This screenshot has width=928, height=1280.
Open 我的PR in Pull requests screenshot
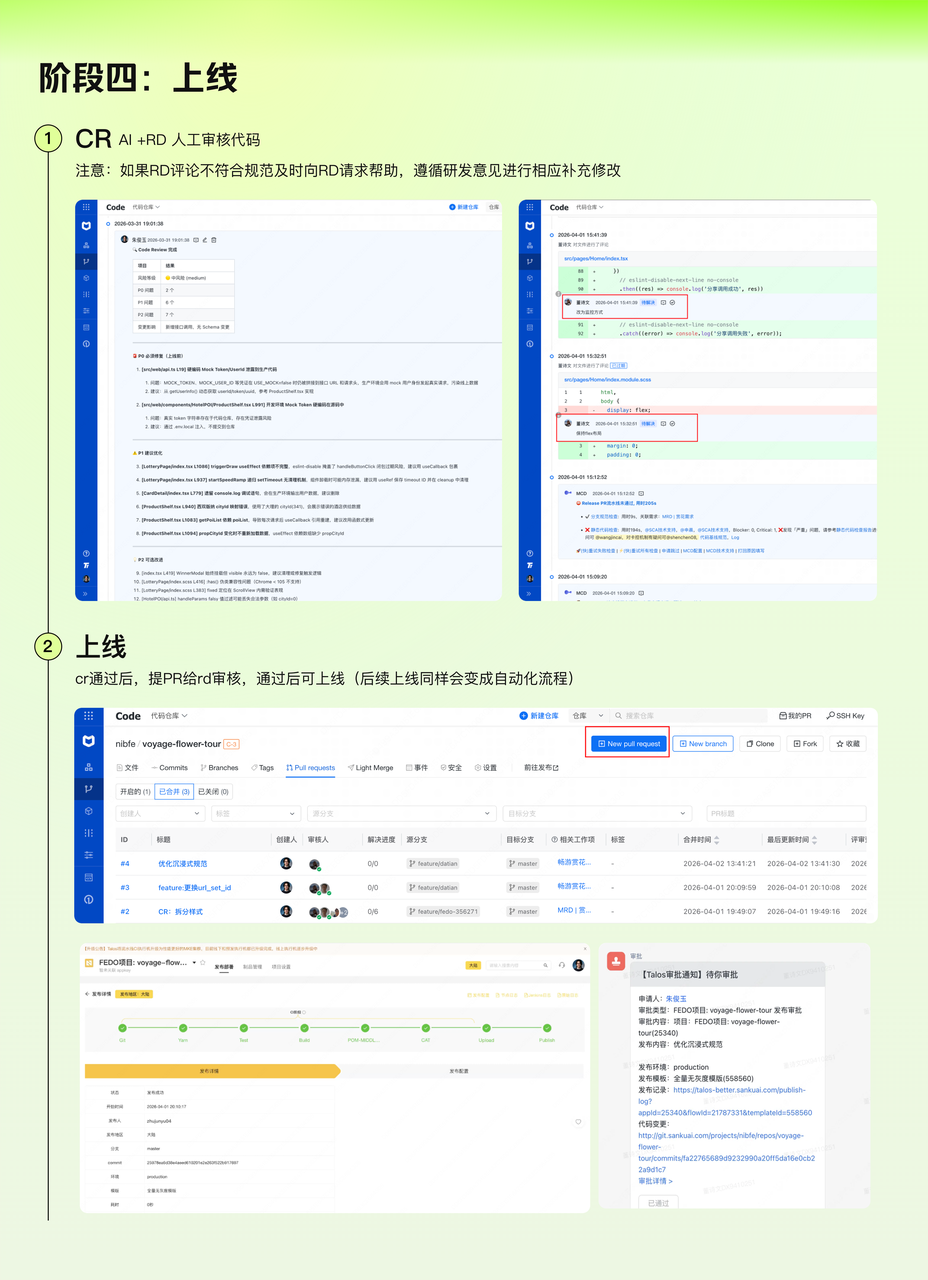click(x=794, y=716)
